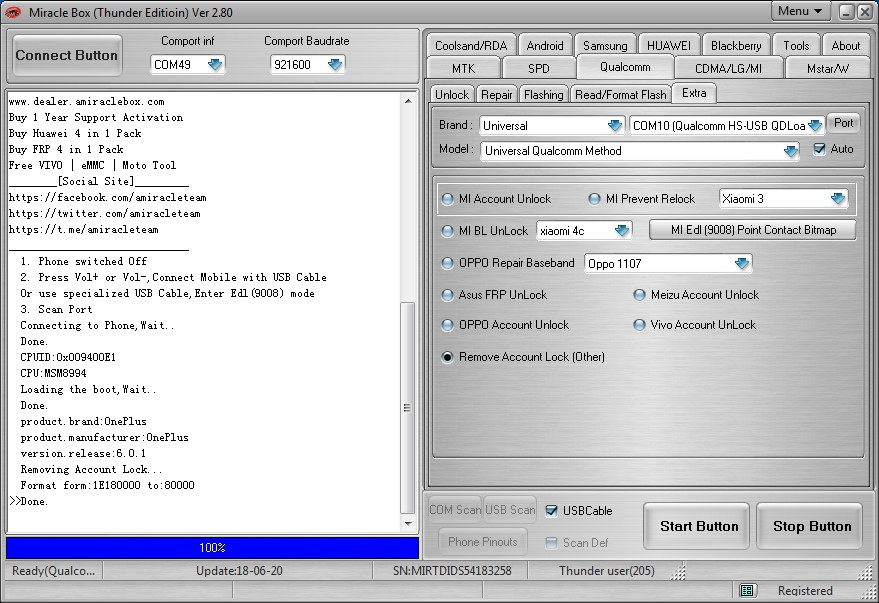Click the twitter.com/amiracleteam line in log
The width and height of the screenshot is (879, 603).
pyautogui.click(x=104, y=214)
